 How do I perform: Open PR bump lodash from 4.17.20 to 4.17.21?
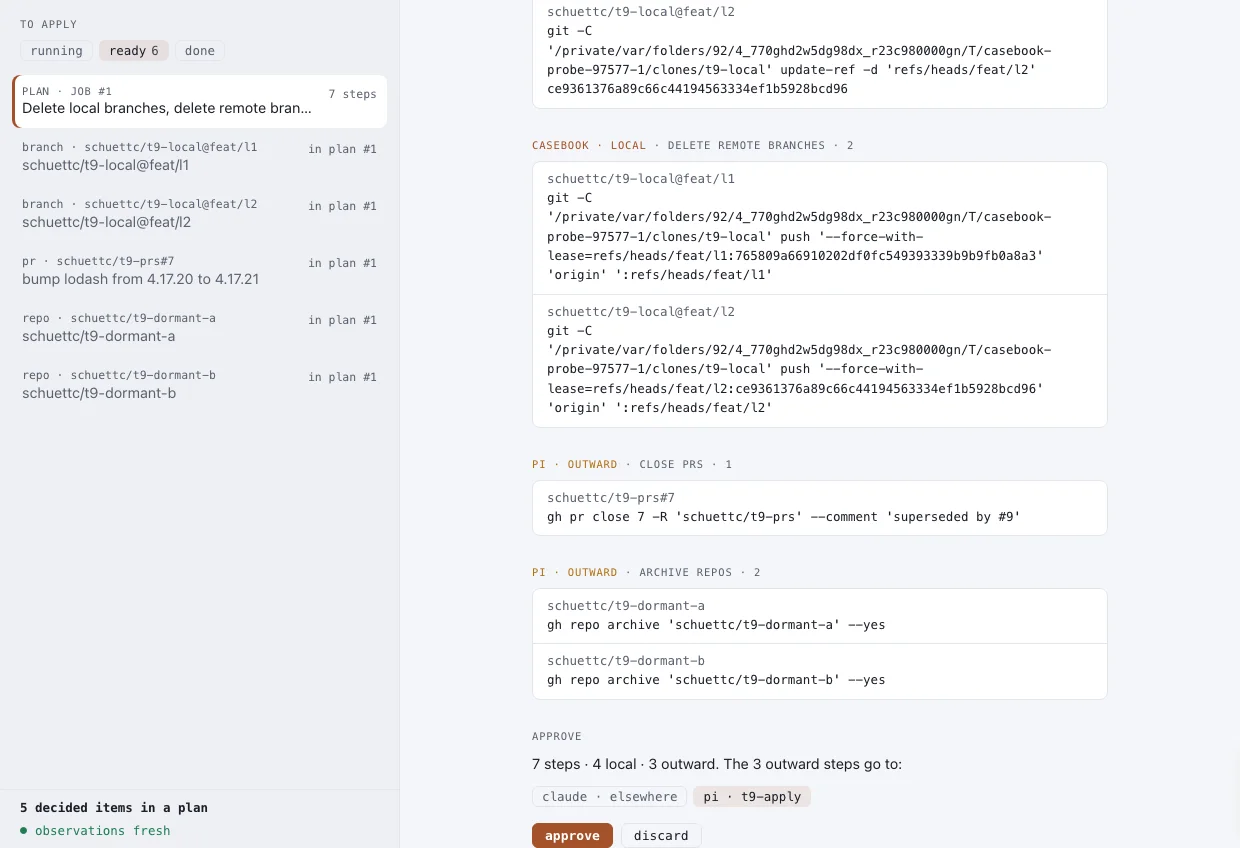[200, 271]
